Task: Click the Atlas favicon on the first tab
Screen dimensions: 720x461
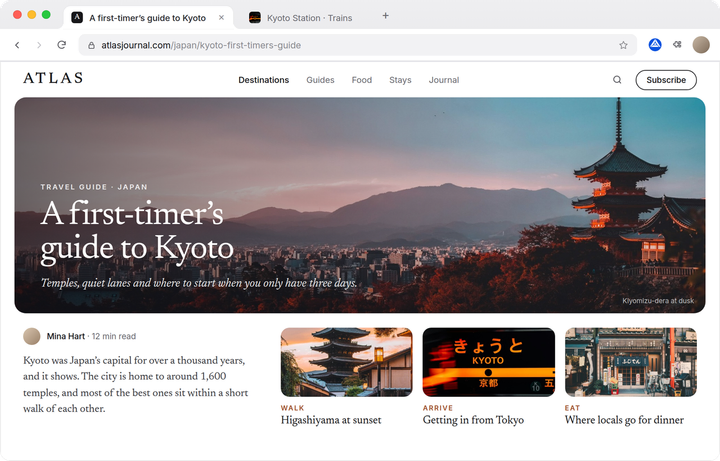Action: [x=77, y=17]
